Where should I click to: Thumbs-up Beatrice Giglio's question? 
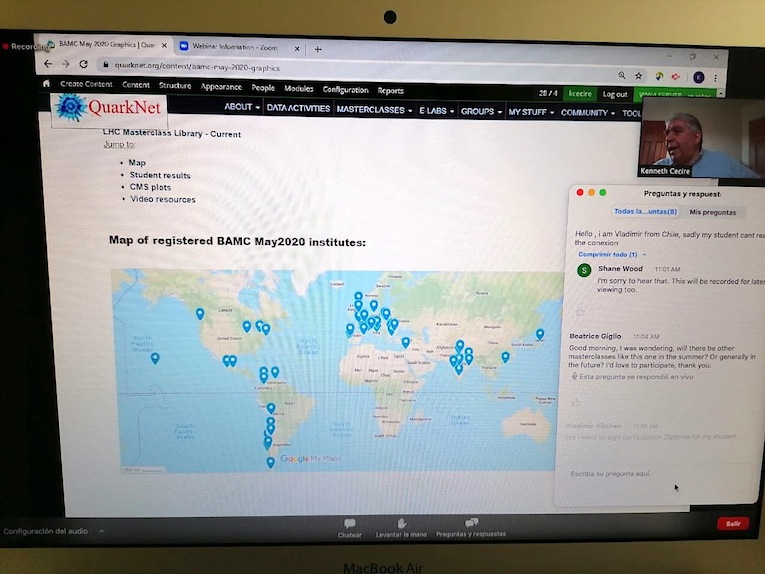pos(576,402)
